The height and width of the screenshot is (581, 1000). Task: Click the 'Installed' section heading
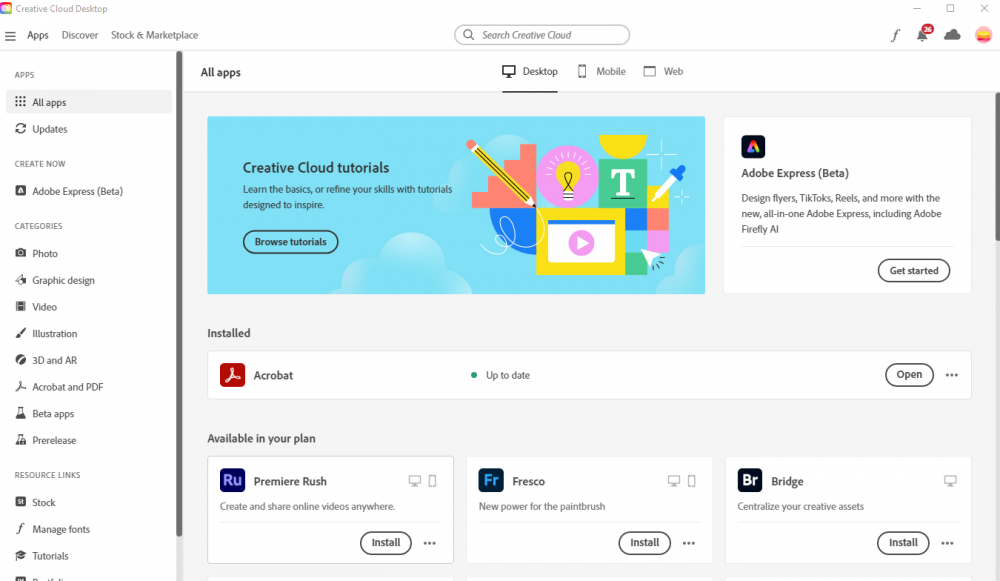click(x=229, y=333)
